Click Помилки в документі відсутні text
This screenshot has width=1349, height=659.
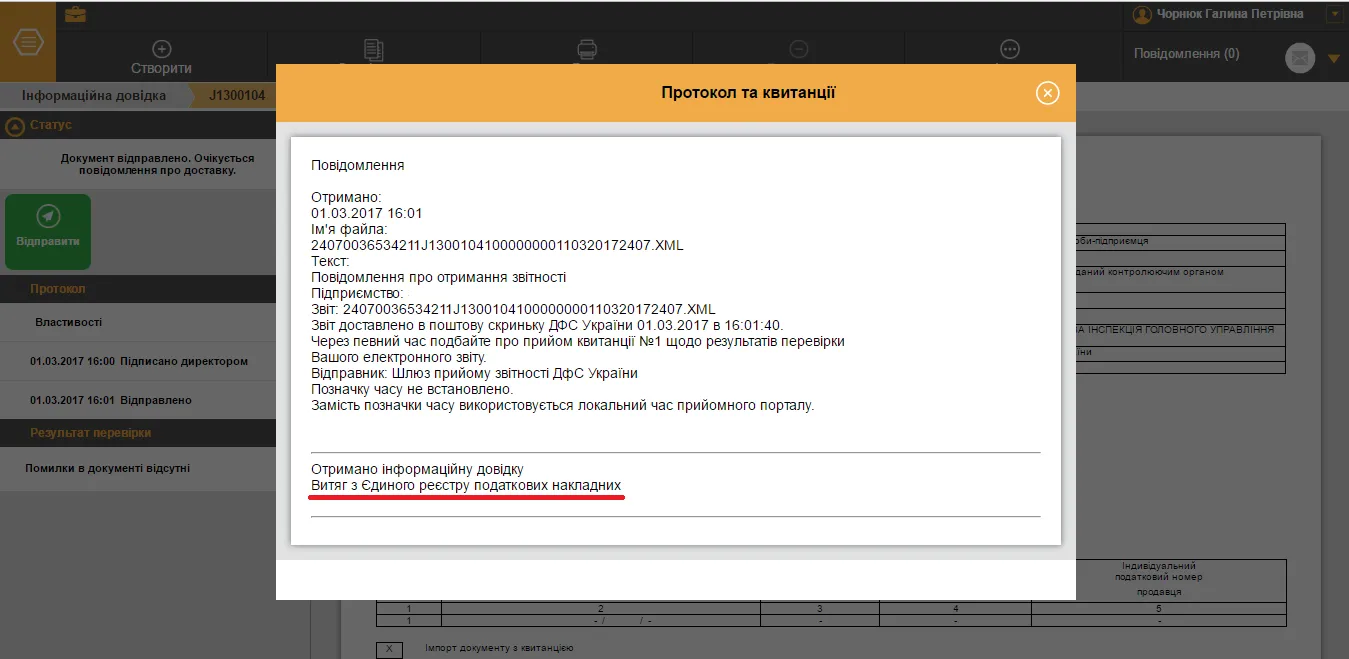[108, 468]
